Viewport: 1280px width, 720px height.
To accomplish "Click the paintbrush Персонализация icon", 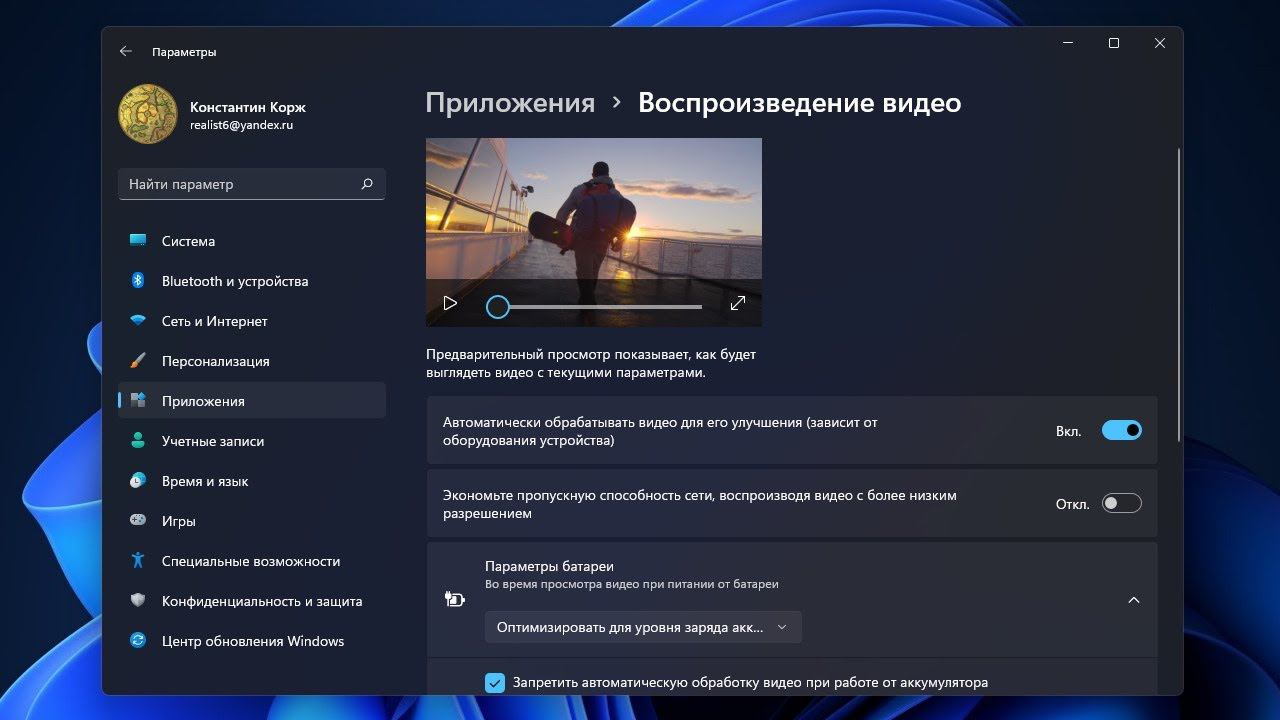I will (x=138, y=361).
